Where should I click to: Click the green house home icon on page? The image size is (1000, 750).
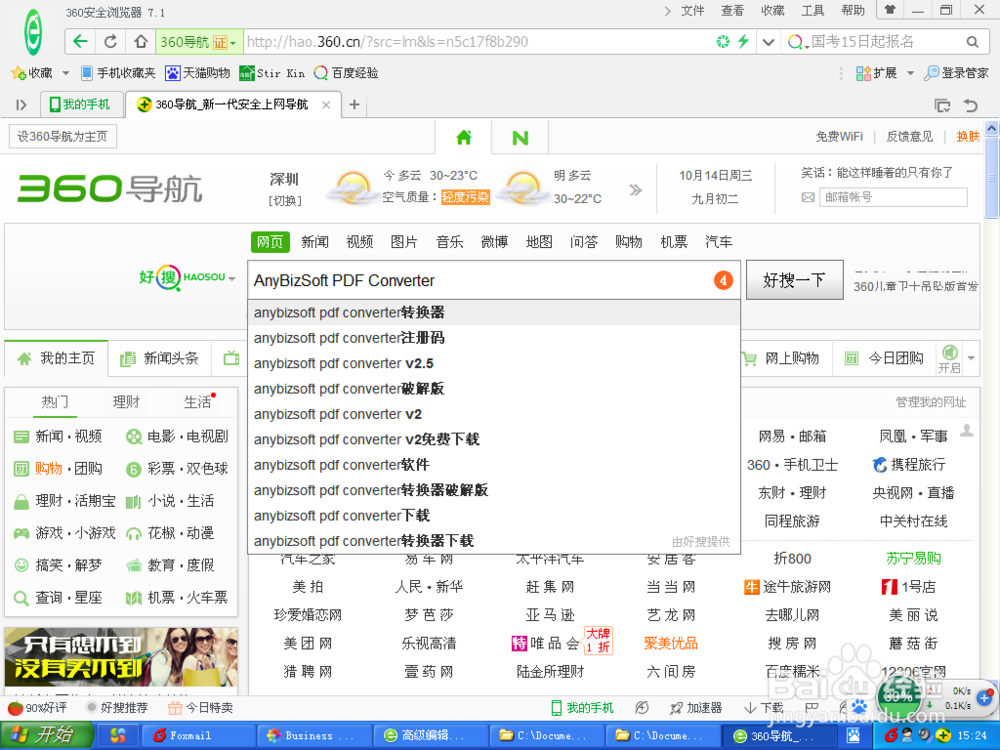click(464, 137)
